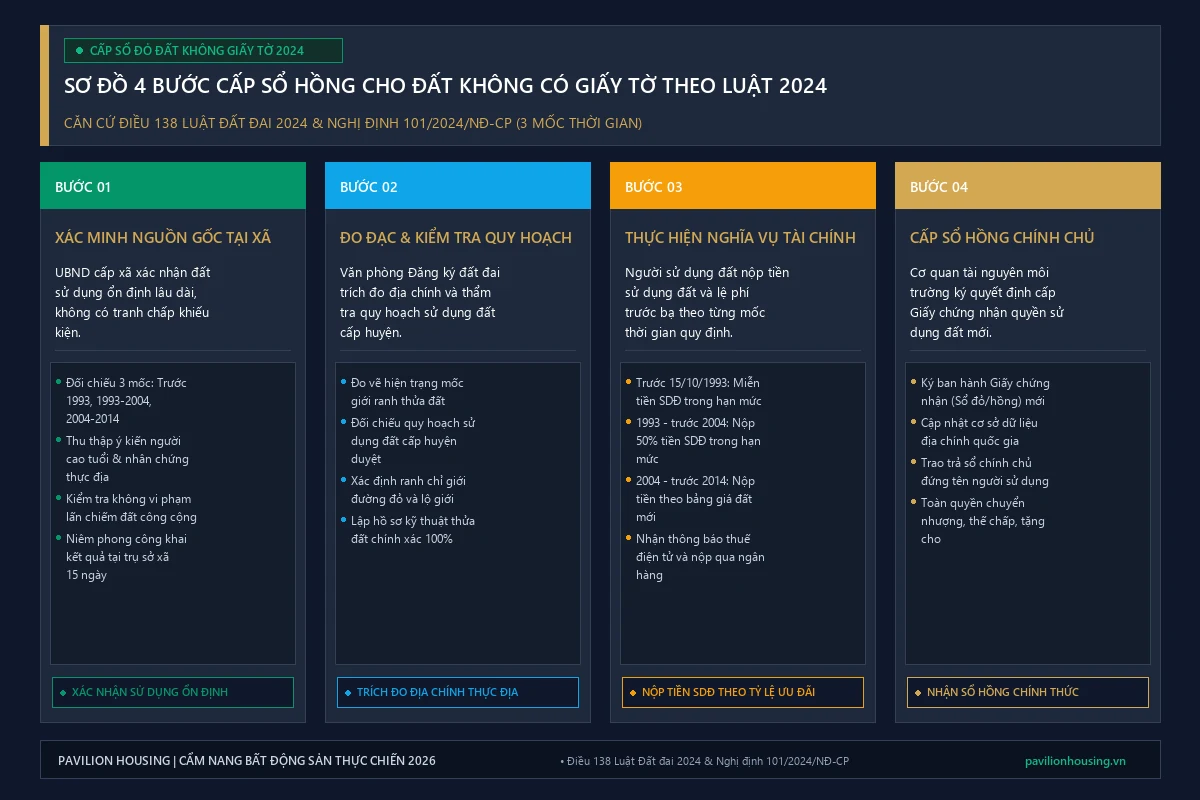This screenshot has width=1200, height=800.
Task: Click bullet 'Đo vẽ hiện trạng mốc giới'
Action: pyautogui.click(x=402, y=392)
